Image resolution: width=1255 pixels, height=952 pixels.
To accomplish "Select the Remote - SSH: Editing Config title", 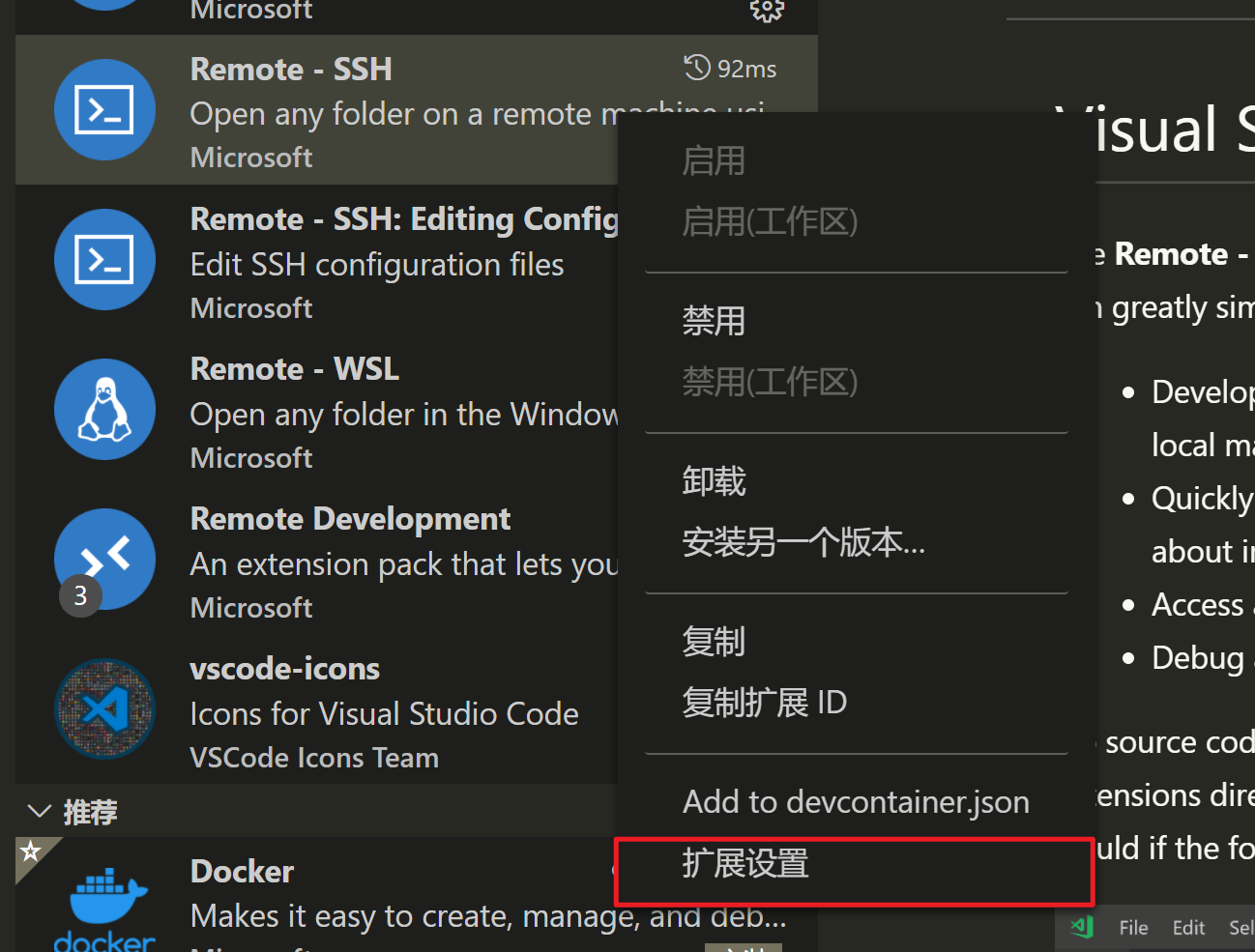I will (404, 219).
